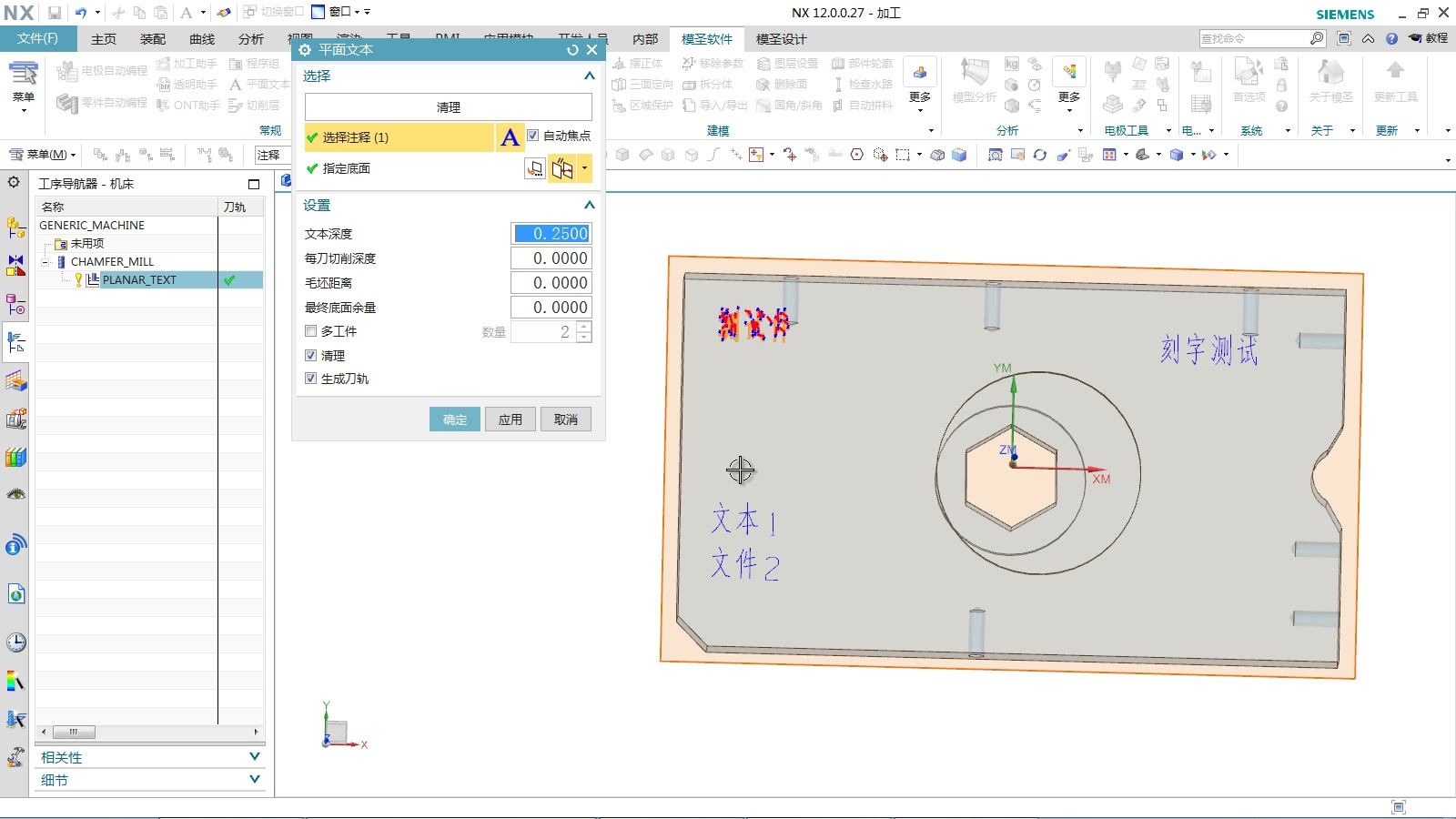Open the Reuse Library sidebar icon
This screenshot has height=819, width=1456.
(15, 419)
